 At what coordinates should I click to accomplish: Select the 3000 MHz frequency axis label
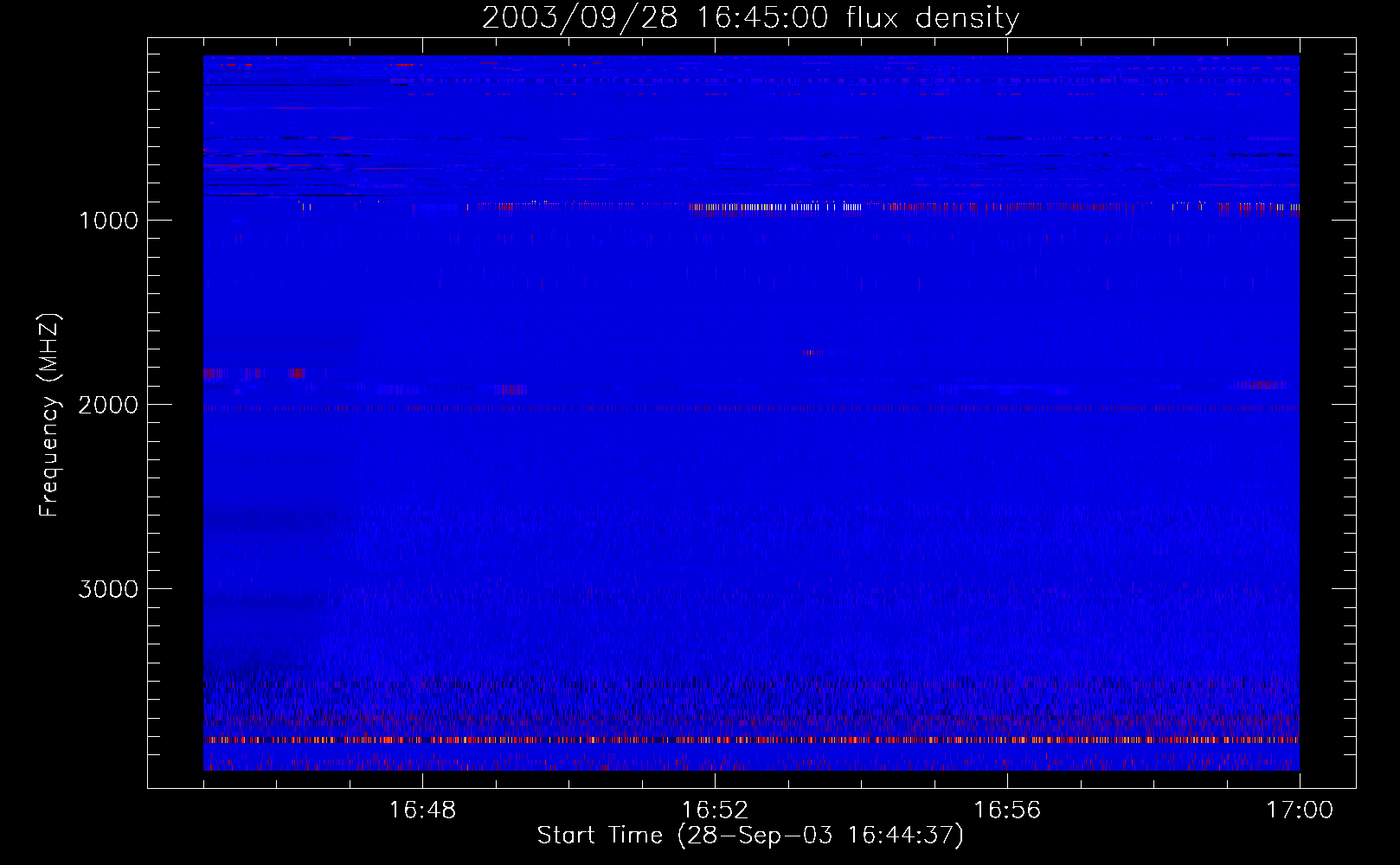click(x=108, y=589)
